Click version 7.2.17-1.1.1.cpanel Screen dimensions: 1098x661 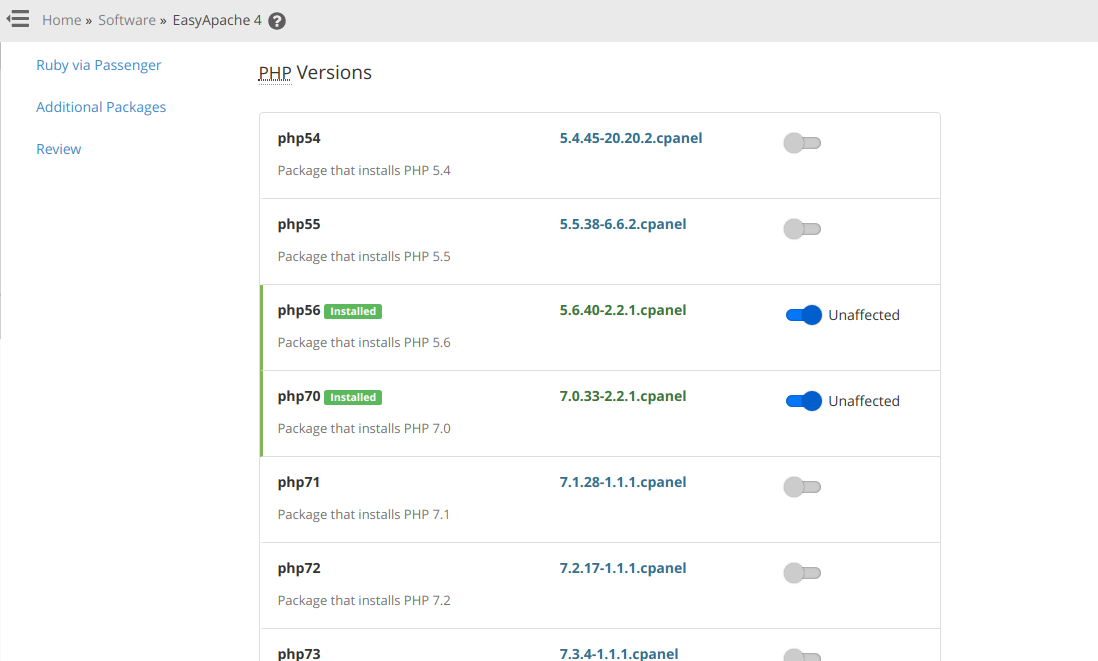click(x=623, y=568)
